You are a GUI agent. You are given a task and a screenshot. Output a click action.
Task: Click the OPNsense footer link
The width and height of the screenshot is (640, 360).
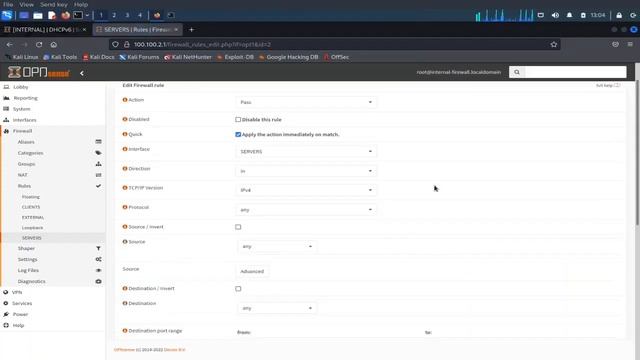tap(124, 350)
